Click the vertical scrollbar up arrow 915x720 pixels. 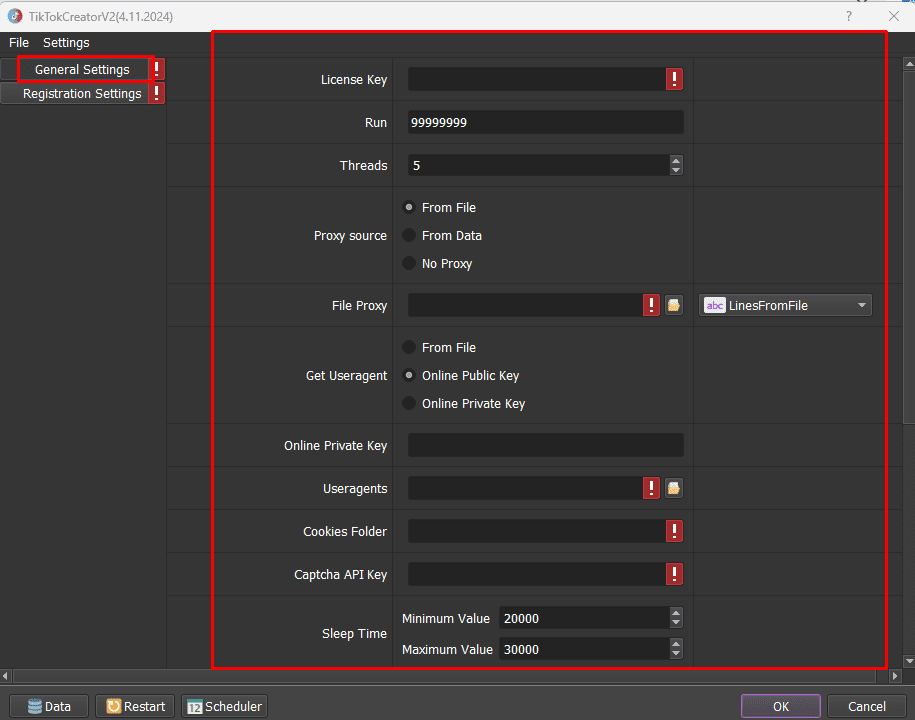(x=909, y=63)
